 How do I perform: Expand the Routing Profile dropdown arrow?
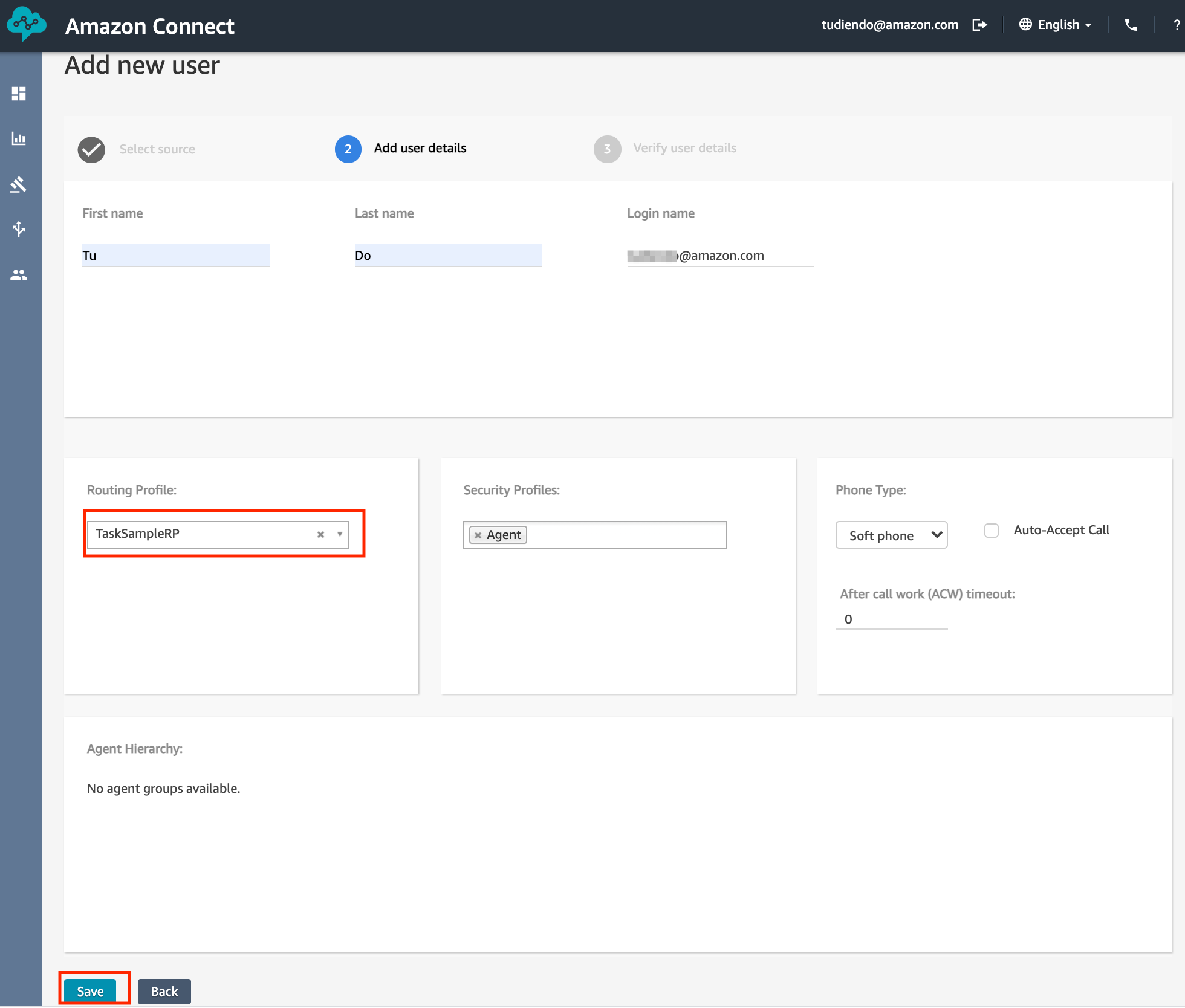click(340, 534)
